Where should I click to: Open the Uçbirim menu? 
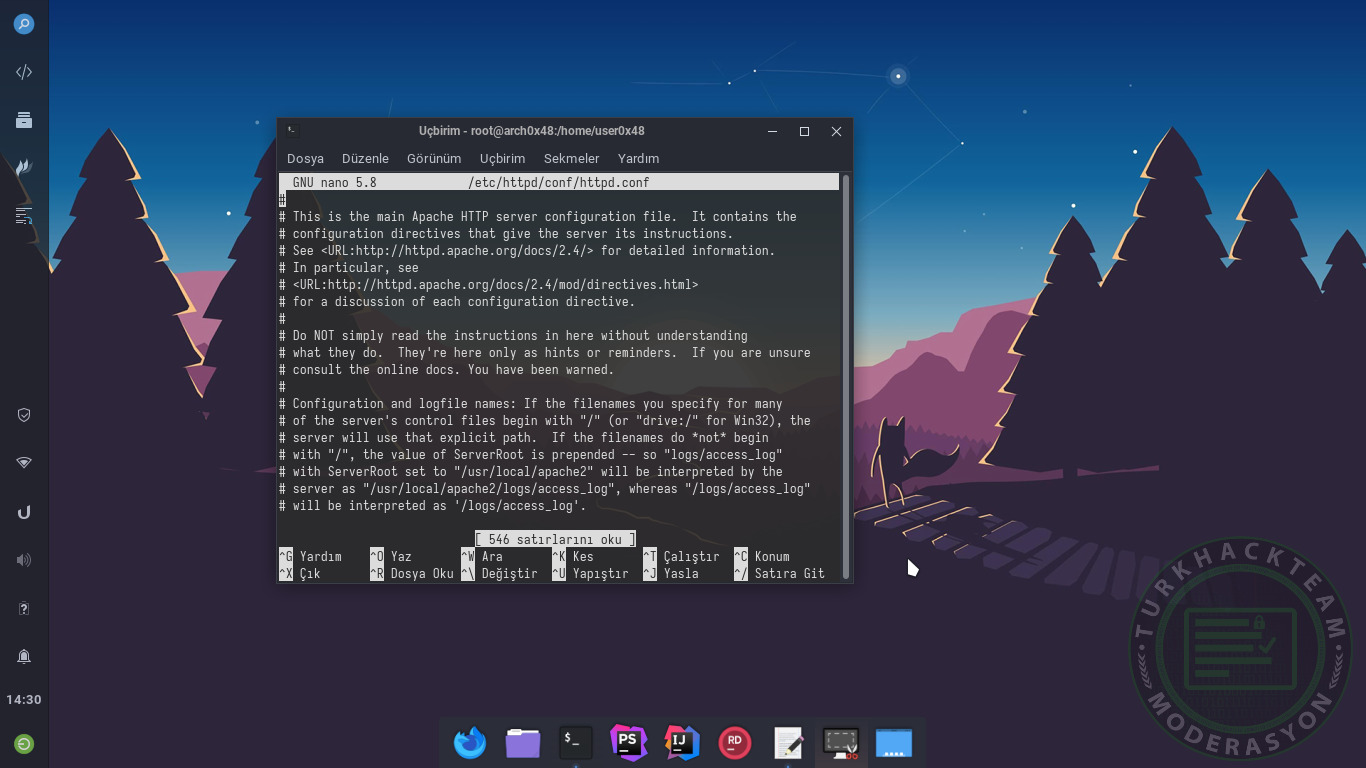[x=502, y=158]
